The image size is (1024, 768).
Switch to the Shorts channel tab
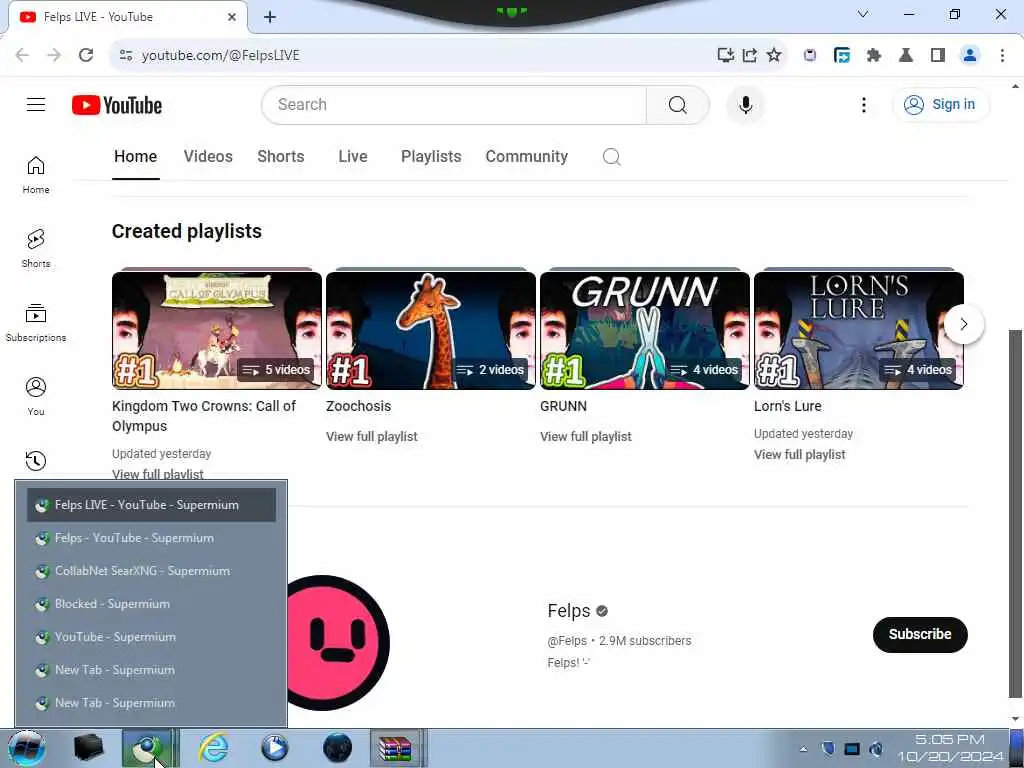click(281, 157)
